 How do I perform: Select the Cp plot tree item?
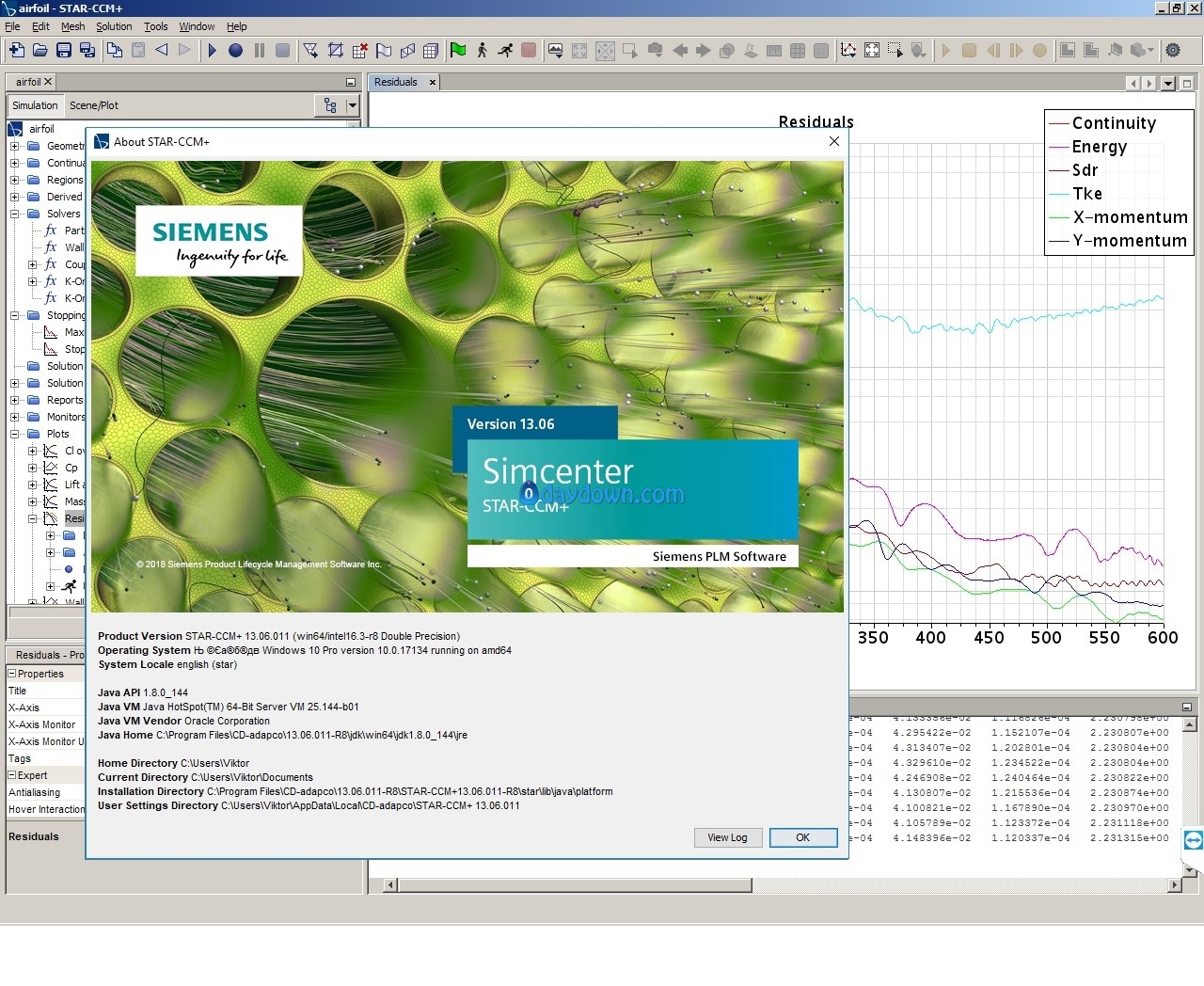71,468
